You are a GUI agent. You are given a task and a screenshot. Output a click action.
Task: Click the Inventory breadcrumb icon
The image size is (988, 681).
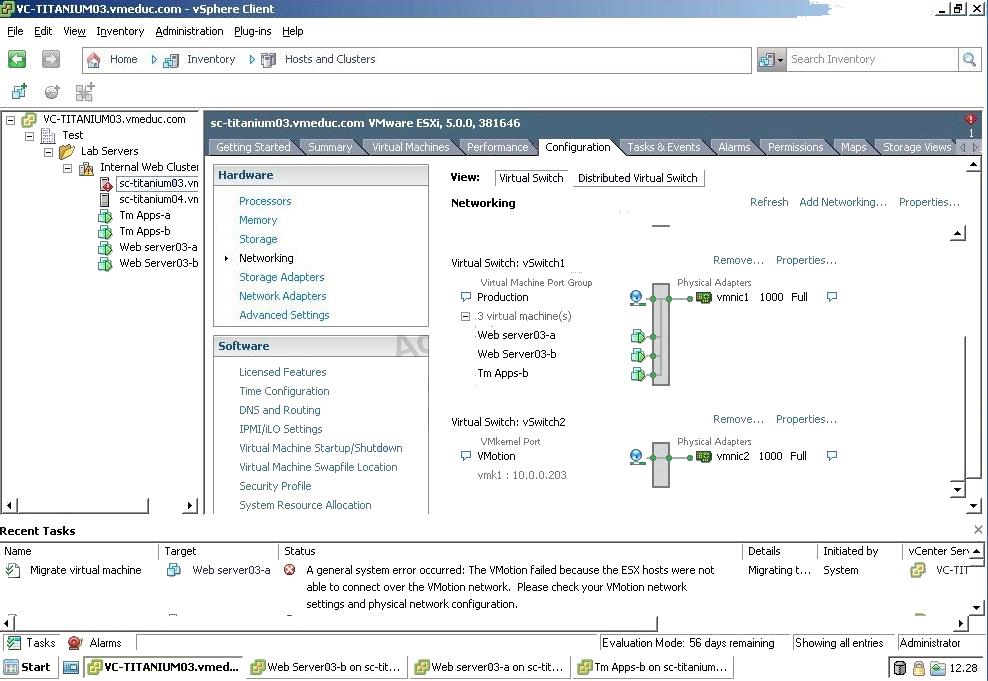tap(171, 60)
